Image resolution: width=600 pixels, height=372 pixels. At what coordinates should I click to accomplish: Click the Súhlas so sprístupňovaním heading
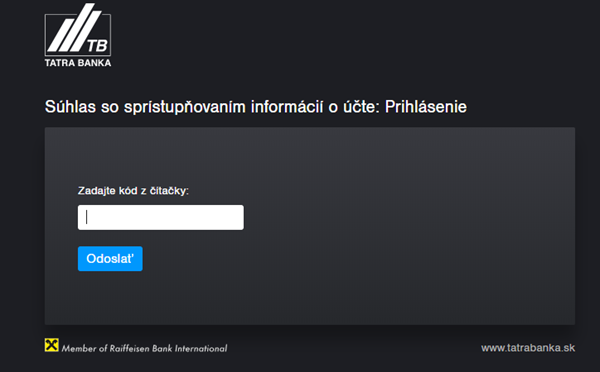click(256, 107)
